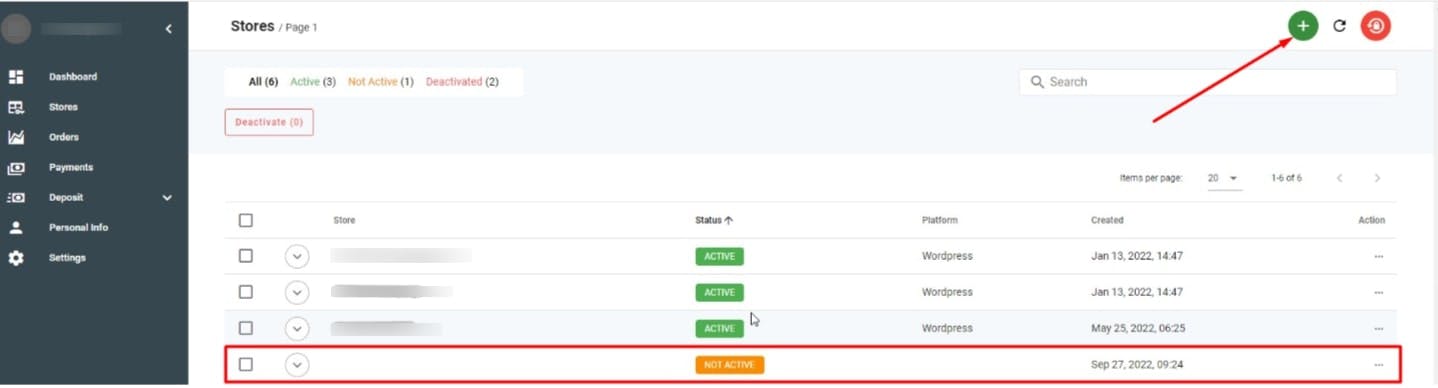Click the red circular icon at top right
The height and width of the screenshot is (388, 1438).
[x=1376, y=26]
